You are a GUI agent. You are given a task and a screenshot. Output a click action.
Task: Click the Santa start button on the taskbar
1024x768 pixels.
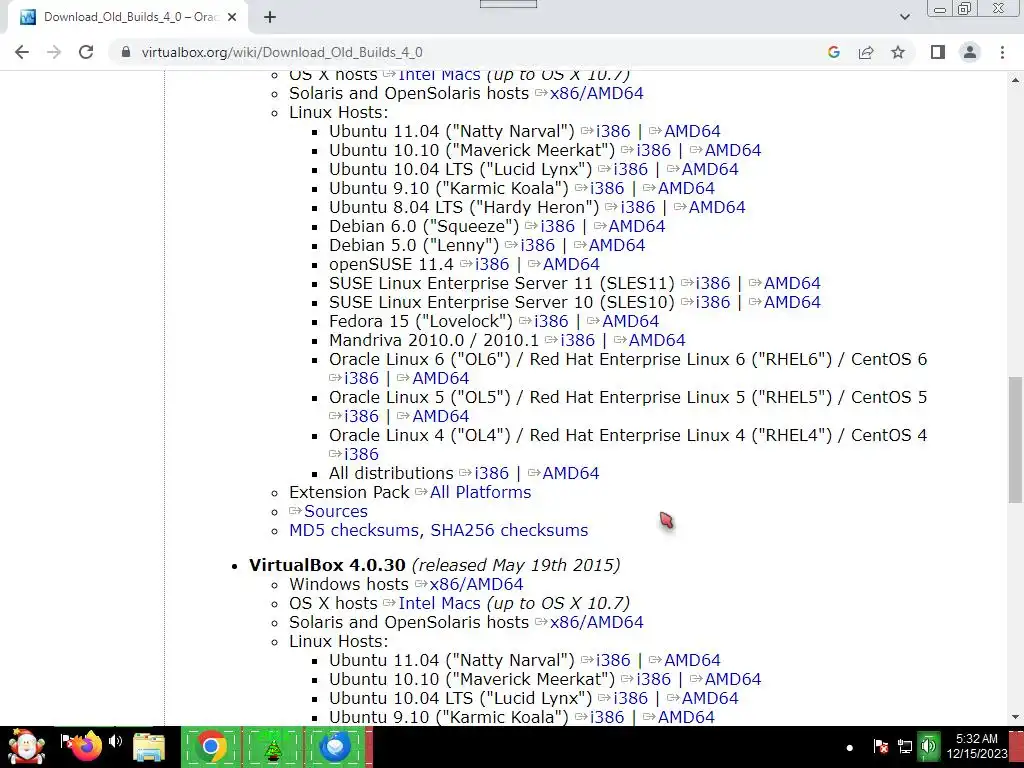tap(26, 747)
